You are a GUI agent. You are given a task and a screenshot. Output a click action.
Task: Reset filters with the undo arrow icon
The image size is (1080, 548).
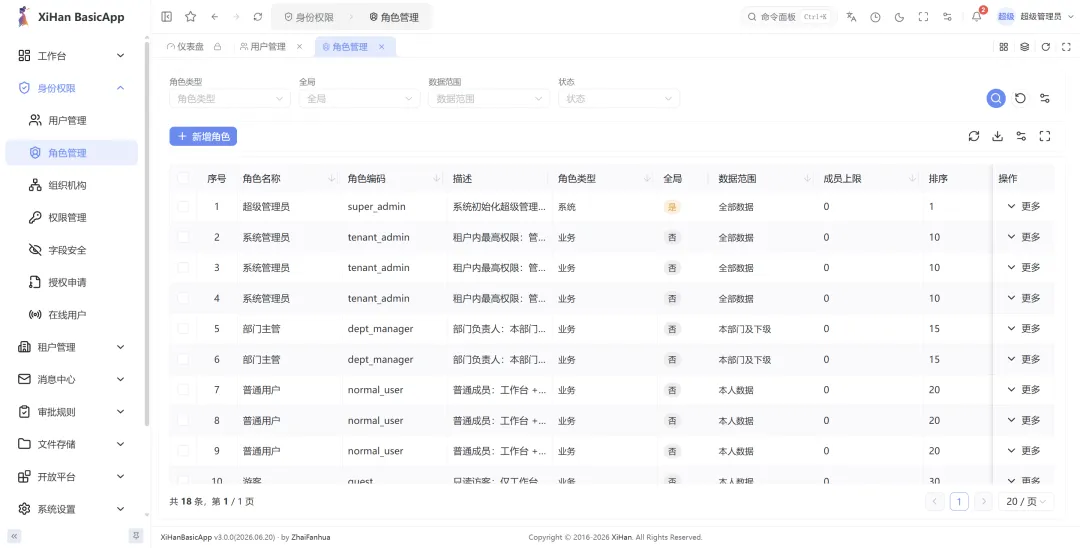pyautogui.click(x=1021, y=98)
